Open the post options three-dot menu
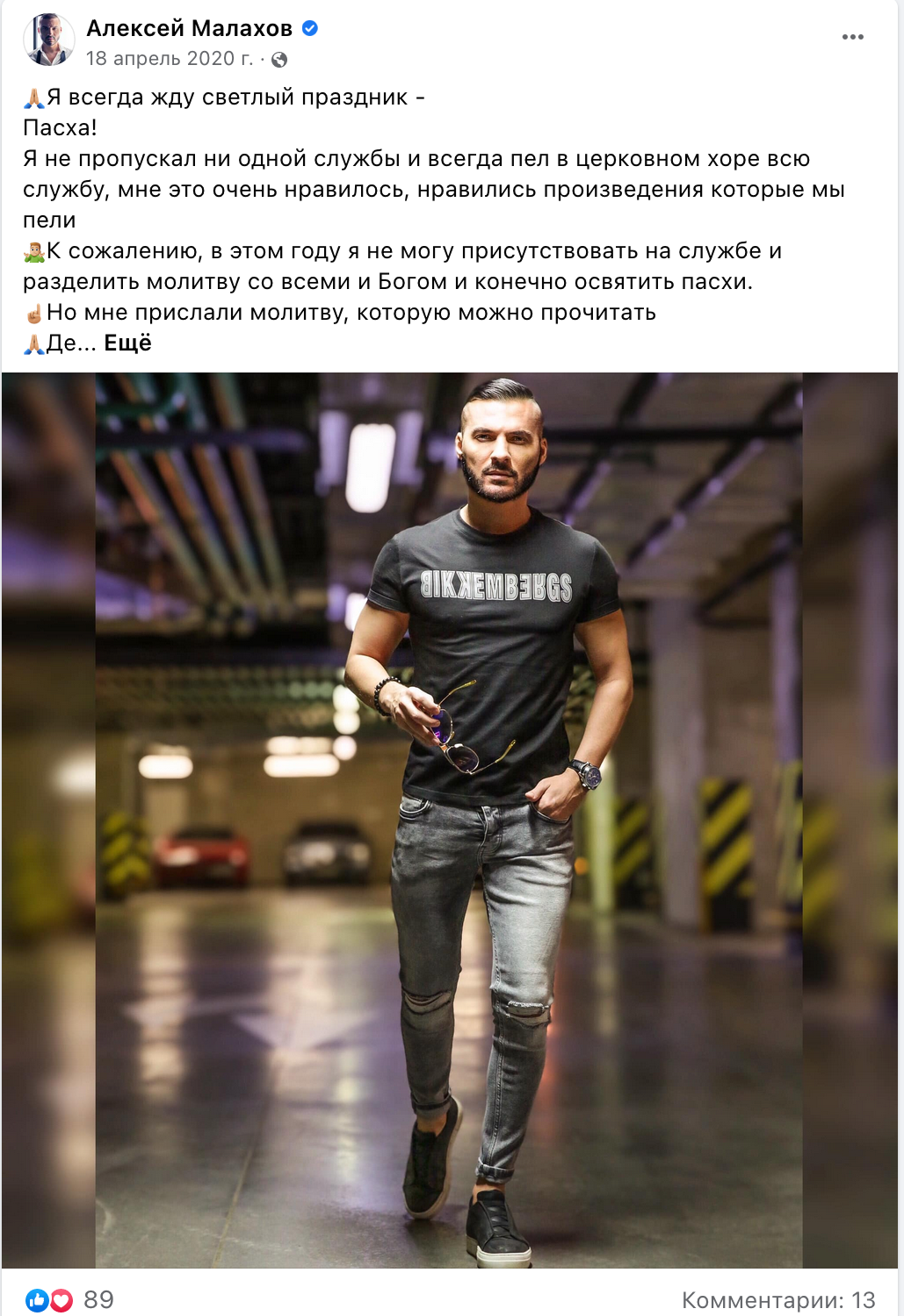The height and width of the screenshot is (1316, 904). (852, 37)
